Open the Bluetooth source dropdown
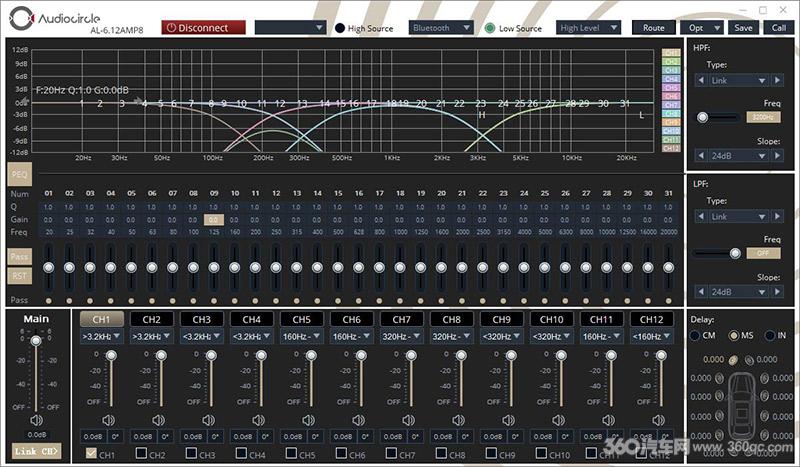The width and height of the screenshot is (800, 467). (441, 28)
